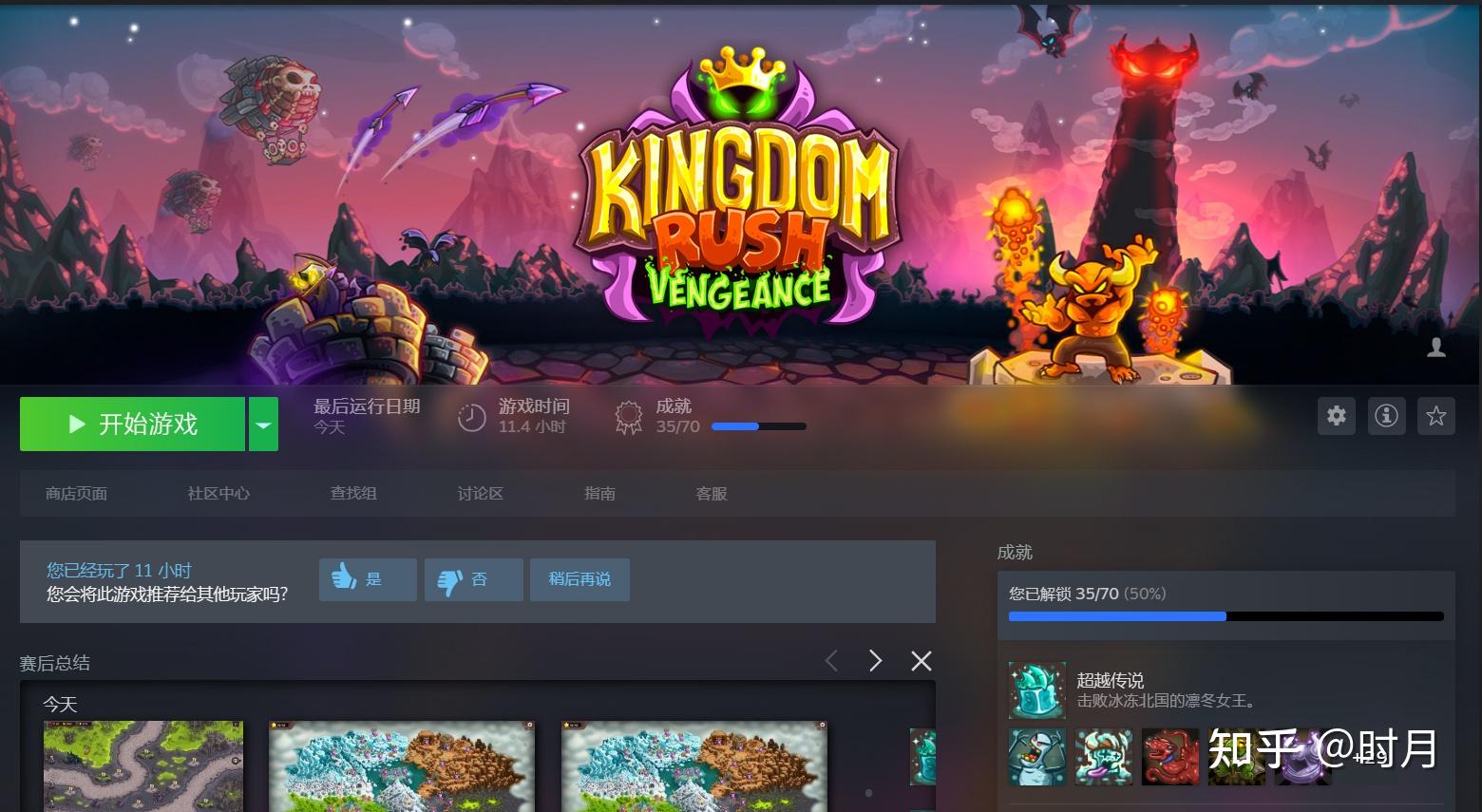The image size is (1482, 812).
Task: Select the 客服 tab
Action: pos(712,494)
